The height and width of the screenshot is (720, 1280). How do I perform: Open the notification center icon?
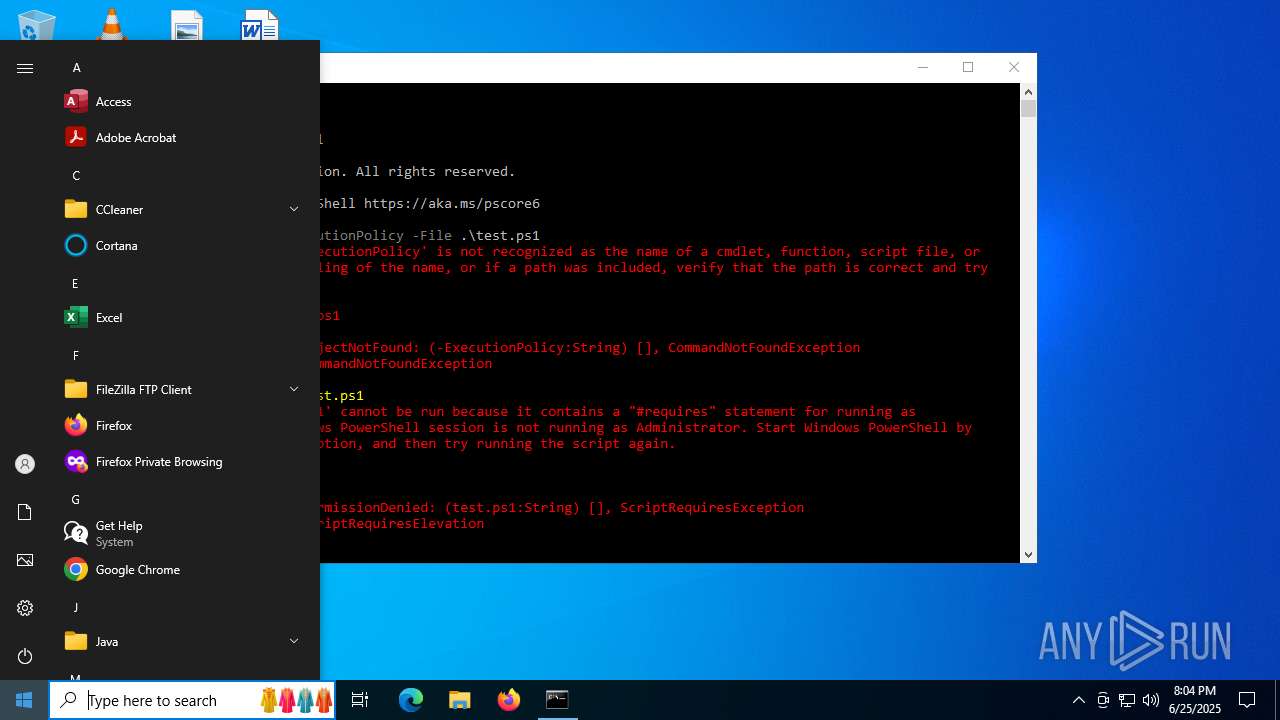pyautogui.click(x=1247, y=700)
